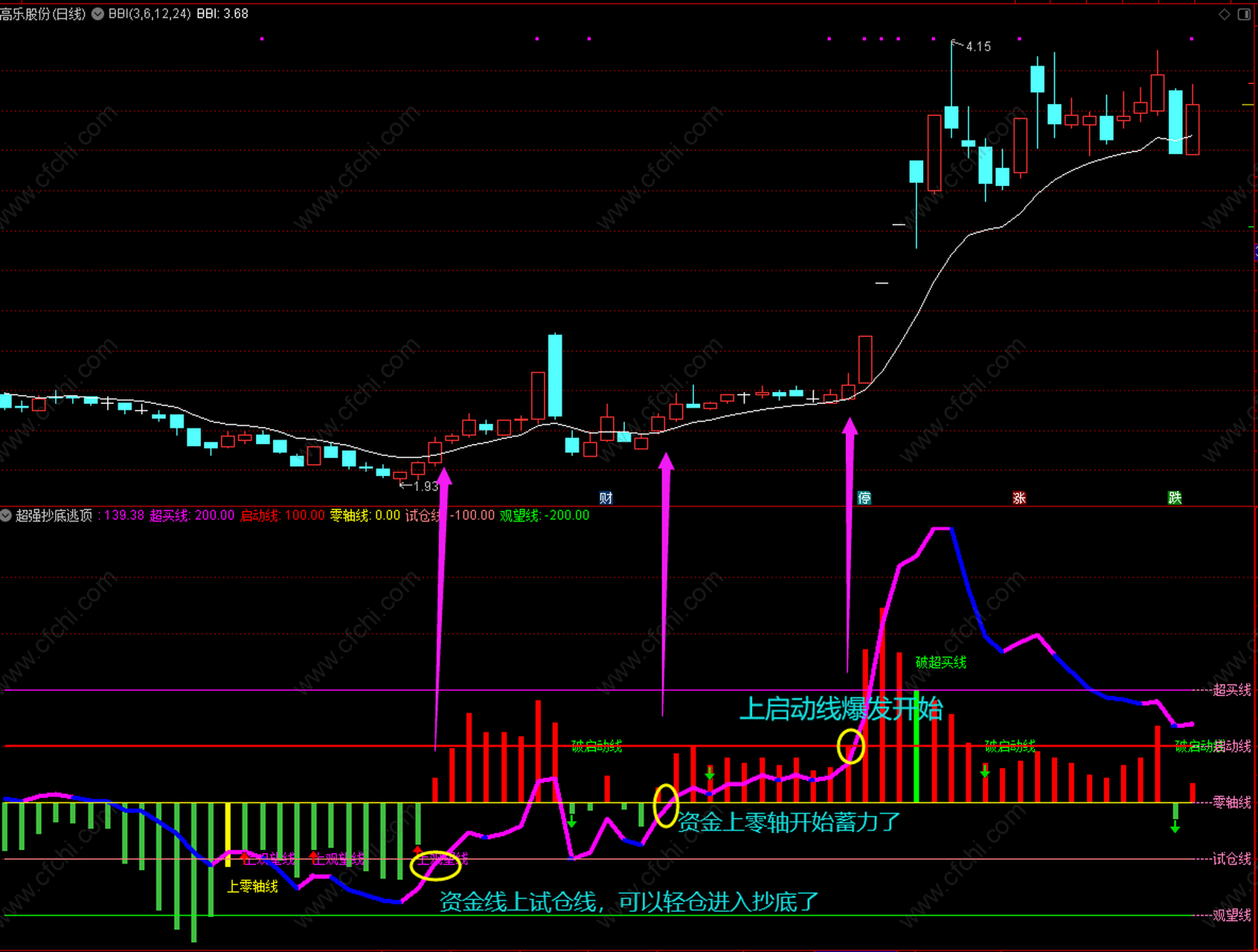Screen dimensions: 1258x952
Task: Click the yellow histogram bar in indicator panel
Action: click(228, 834)
